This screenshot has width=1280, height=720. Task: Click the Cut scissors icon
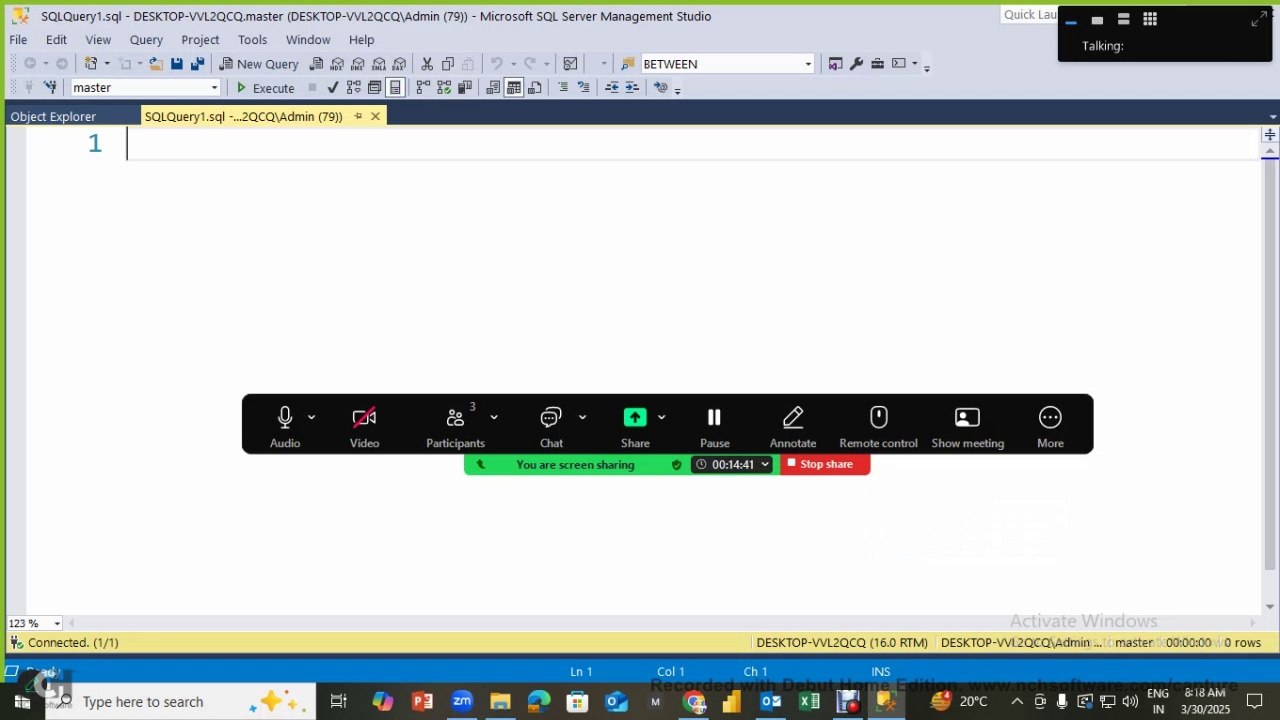[x=427, y=64]
